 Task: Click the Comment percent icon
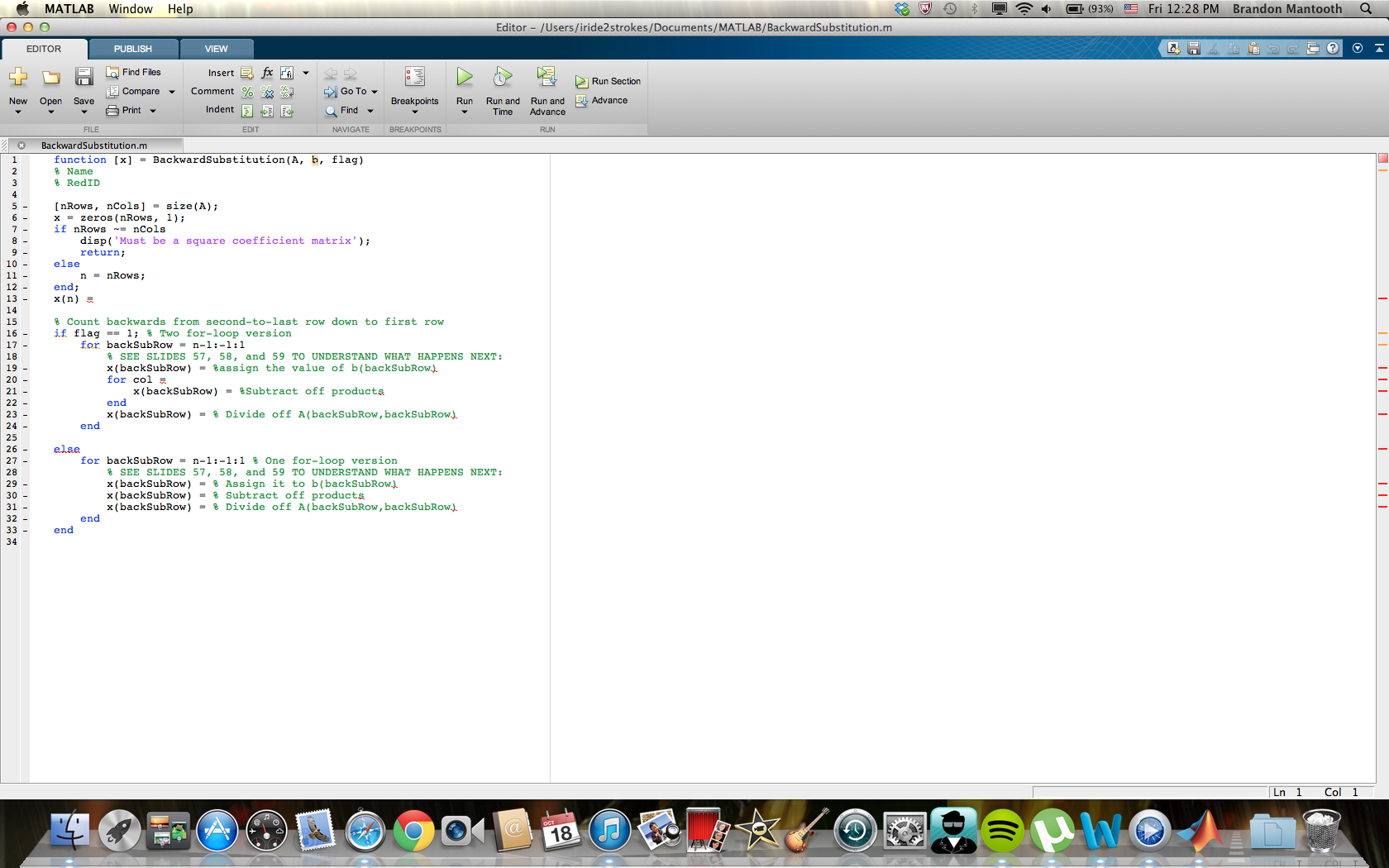(247, 92)
